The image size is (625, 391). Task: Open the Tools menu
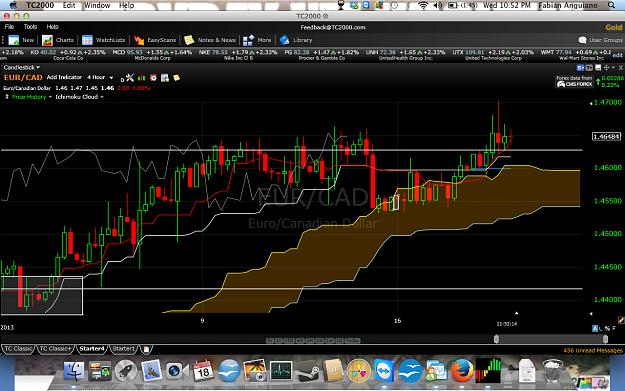pyautogui.click(x=30, y=27)
